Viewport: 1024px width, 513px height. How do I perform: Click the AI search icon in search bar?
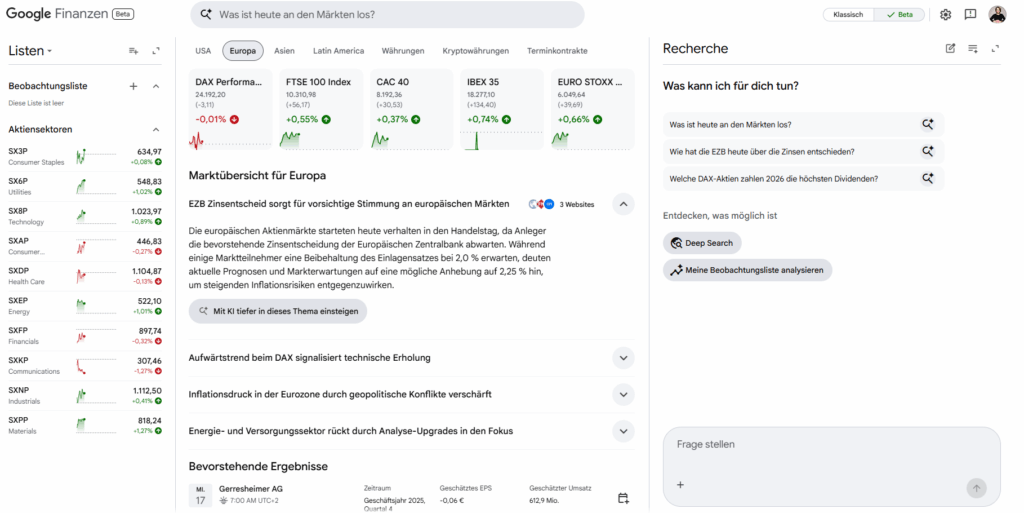point(206,14)
